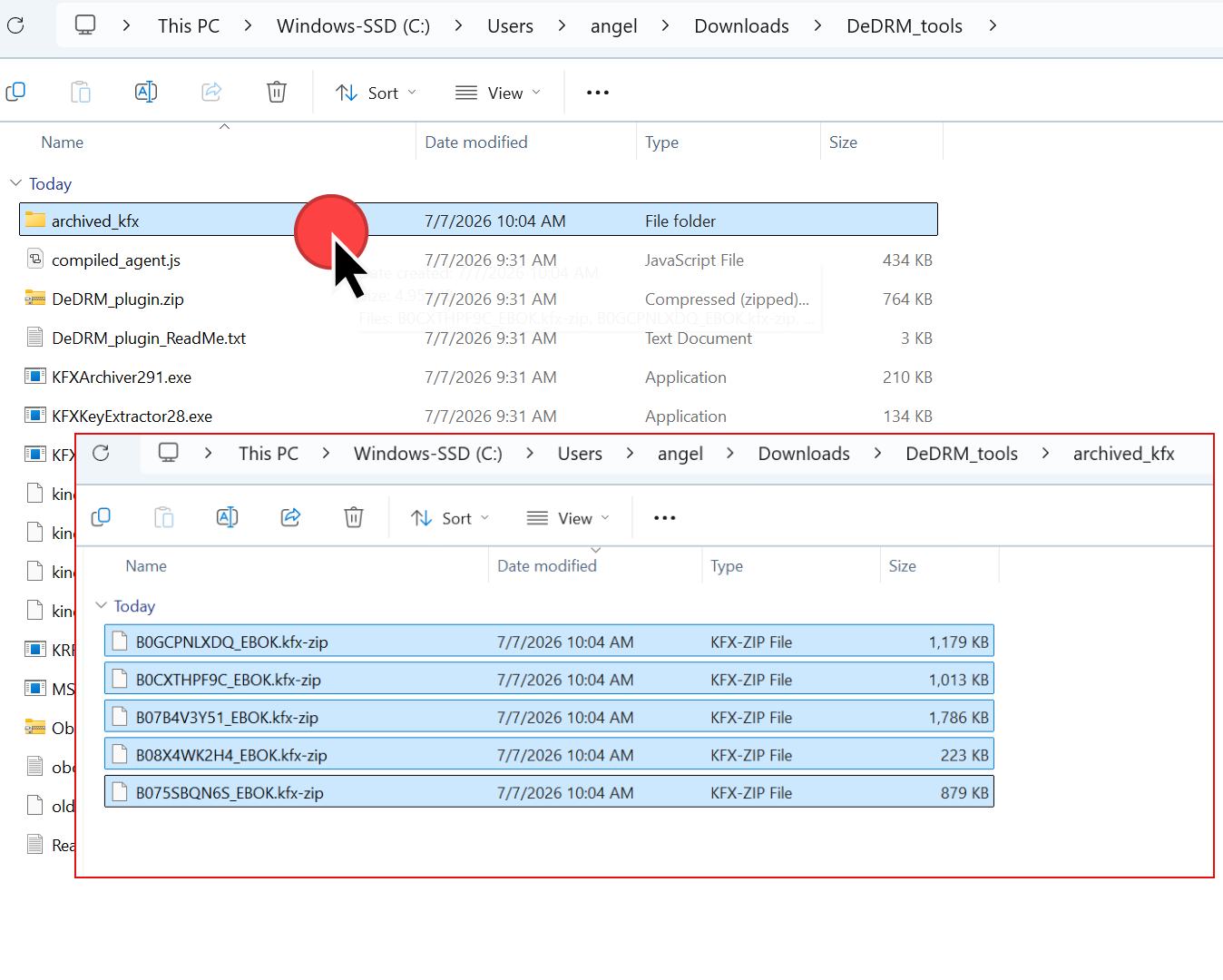Screen dimensions: 1223x980
Task: Go to Windows-SSD (C:) in DeDRM_tools address bar
Action: pos(353,25)
